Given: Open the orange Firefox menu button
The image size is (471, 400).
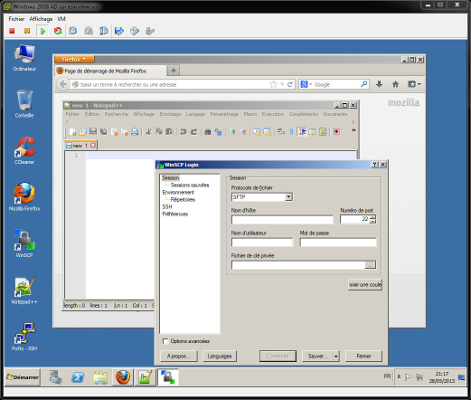Looking at the screenshot, I should pyautogui.click(x=74, y=59).
